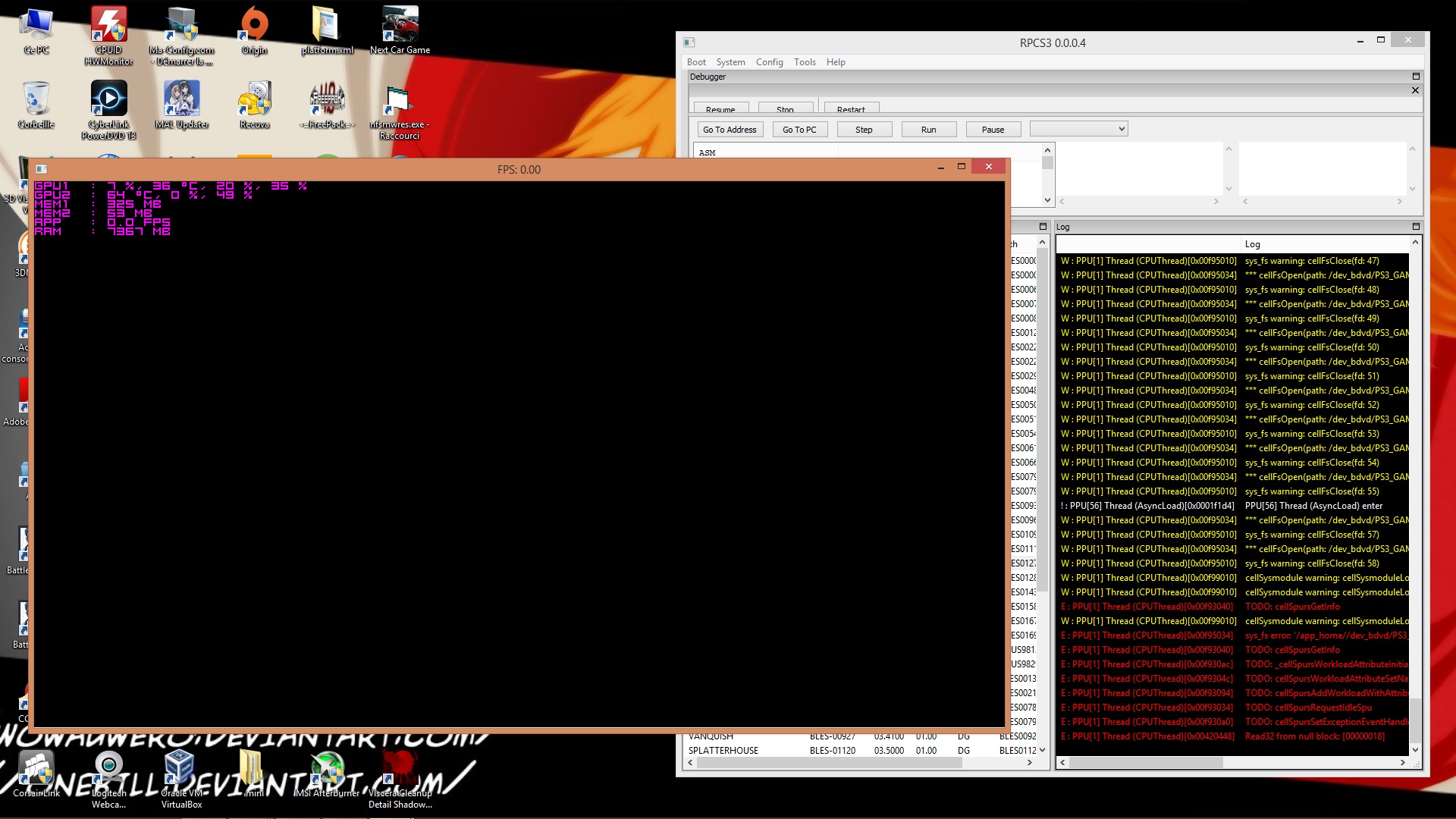Screen dimensions: 1456x819
Task: Open the Config menu
Action: tap(769, 62)
